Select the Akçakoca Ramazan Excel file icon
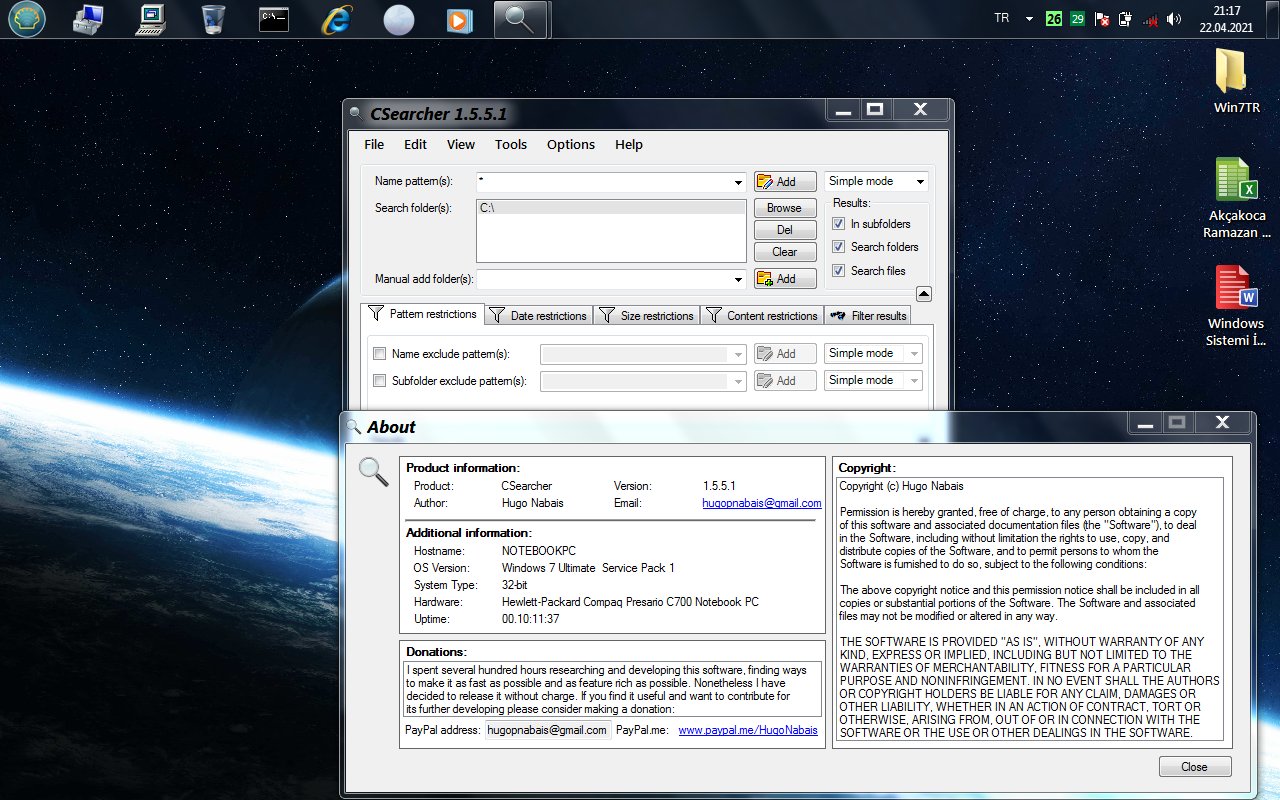 tap(1236, 198)
